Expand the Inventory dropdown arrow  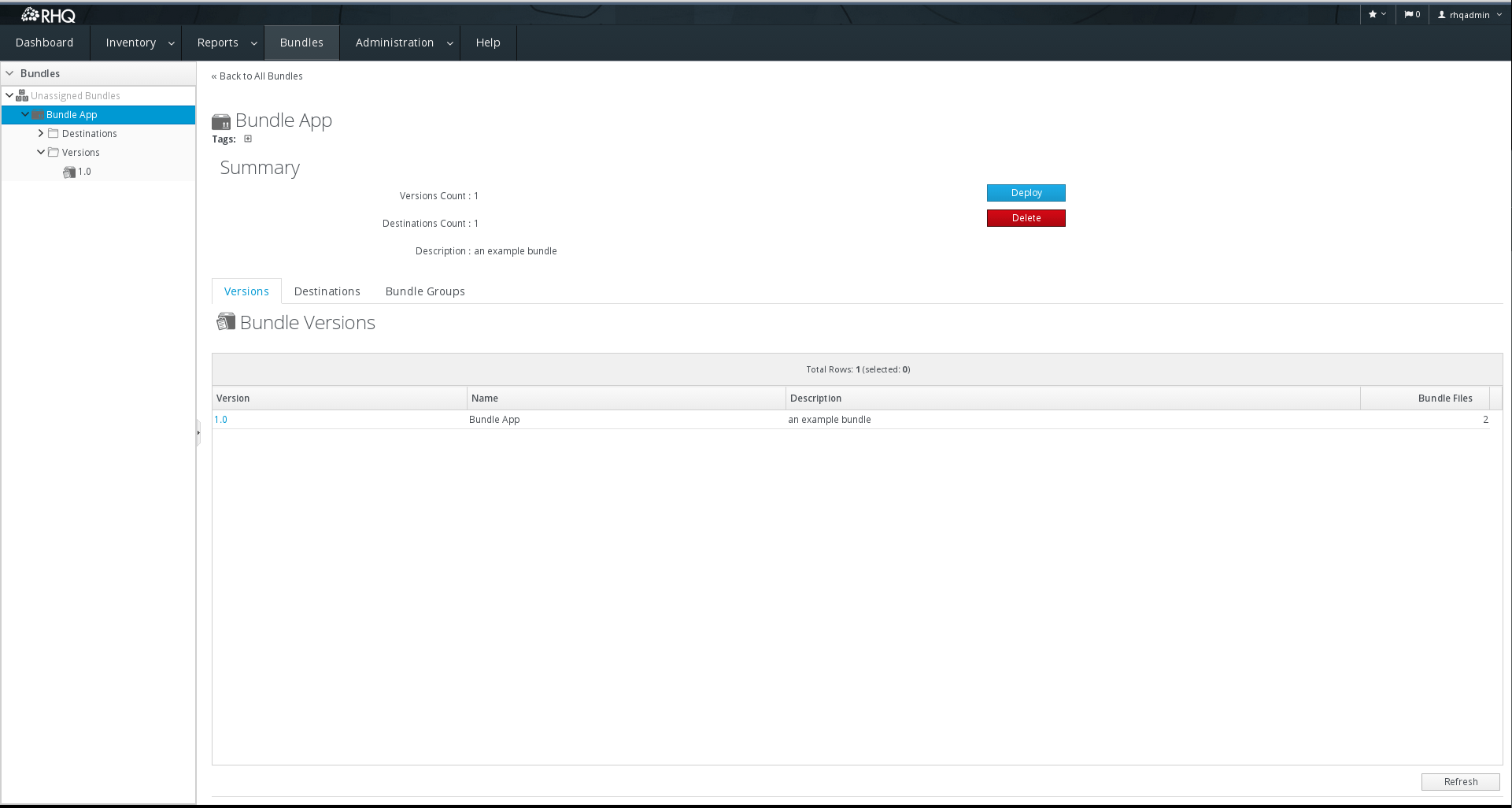click(x=172, y=43)
